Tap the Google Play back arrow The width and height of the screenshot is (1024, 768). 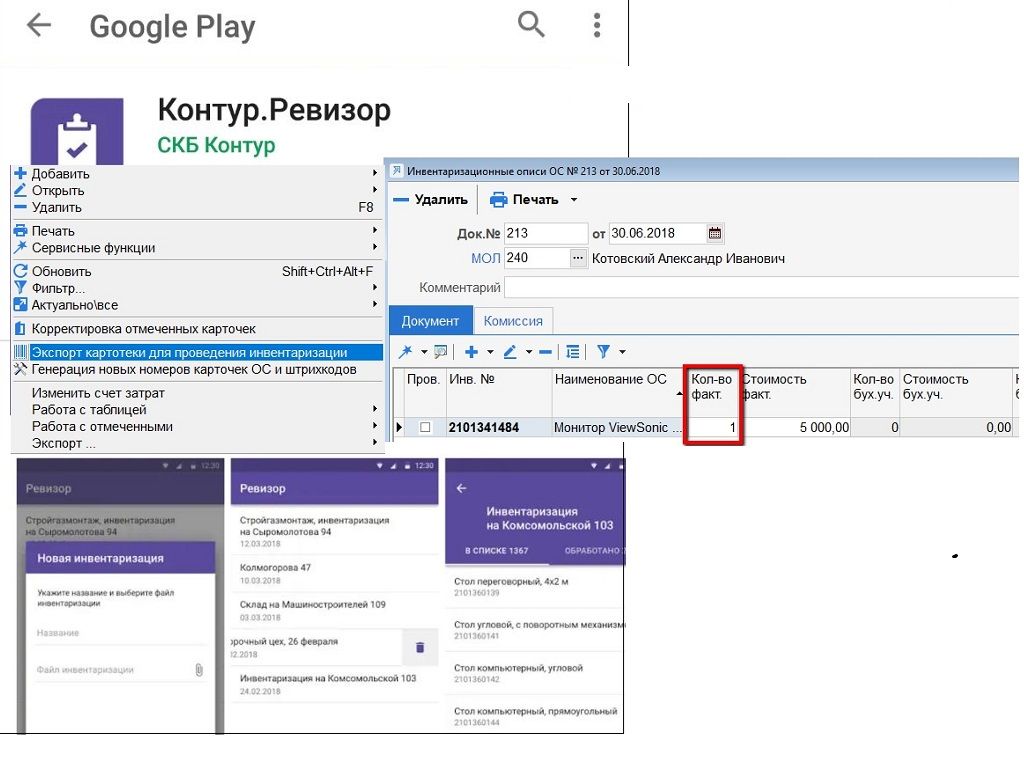pyautogui.click(x=39, y=25)
